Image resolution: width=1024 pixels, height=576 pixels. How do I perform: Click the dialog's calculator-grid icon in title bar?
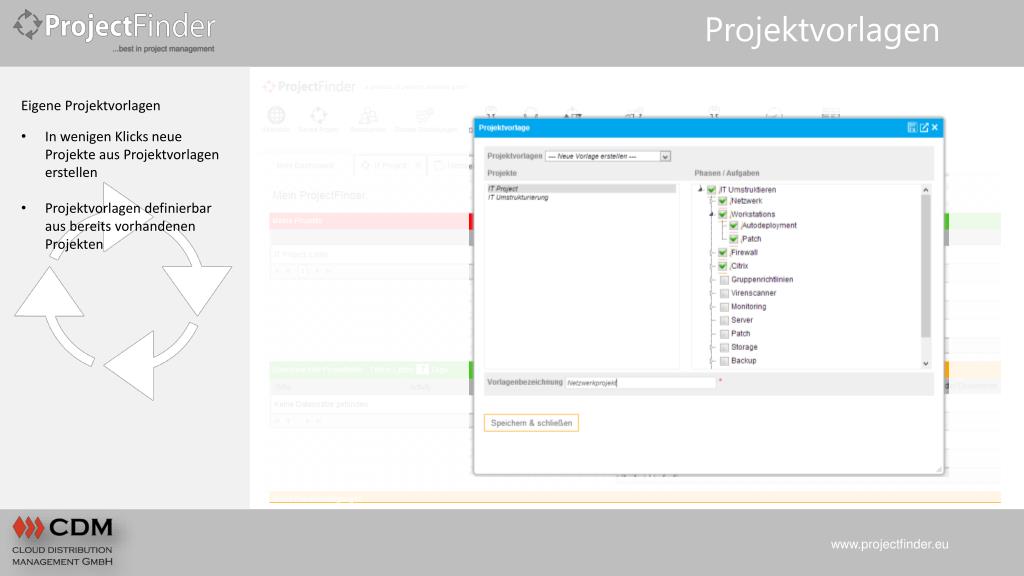pyautogui.click(x=912, y=127)
